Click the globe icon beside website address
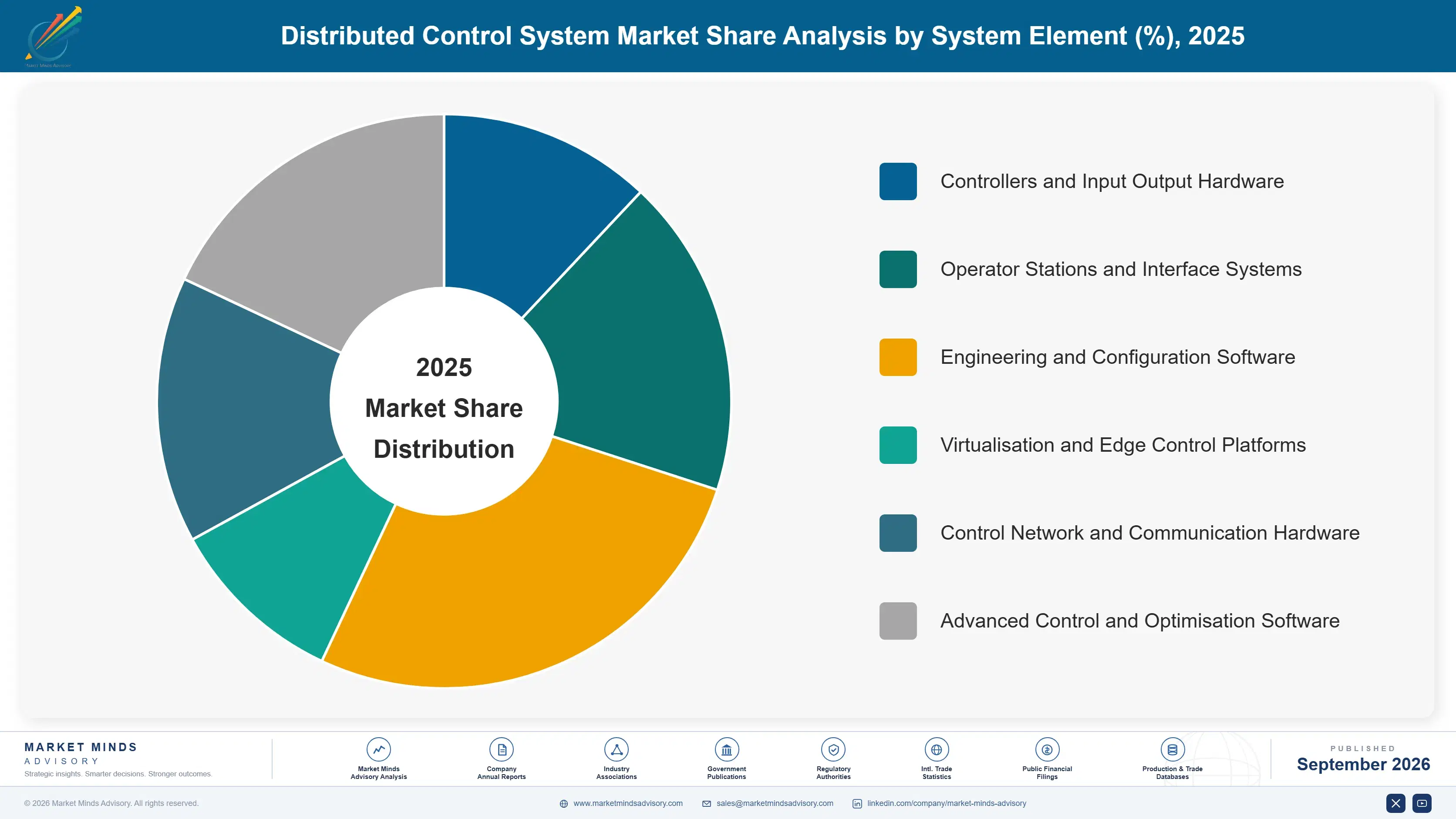Screen dimensions: 1456x819 pyautogui.click(x=563, y=804)
